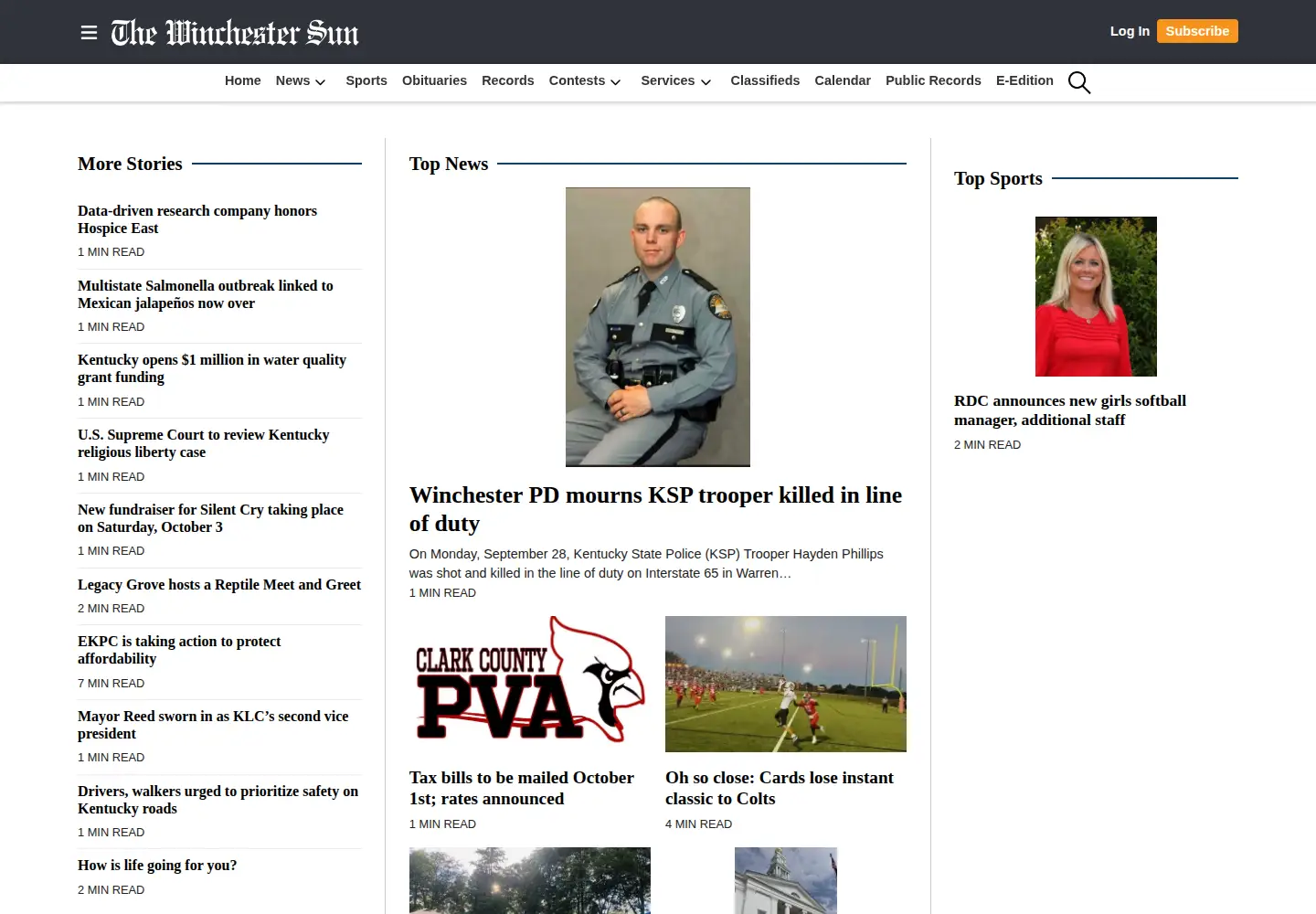
Task: Open the Obituaries menu item
Action: pos(434,80)
